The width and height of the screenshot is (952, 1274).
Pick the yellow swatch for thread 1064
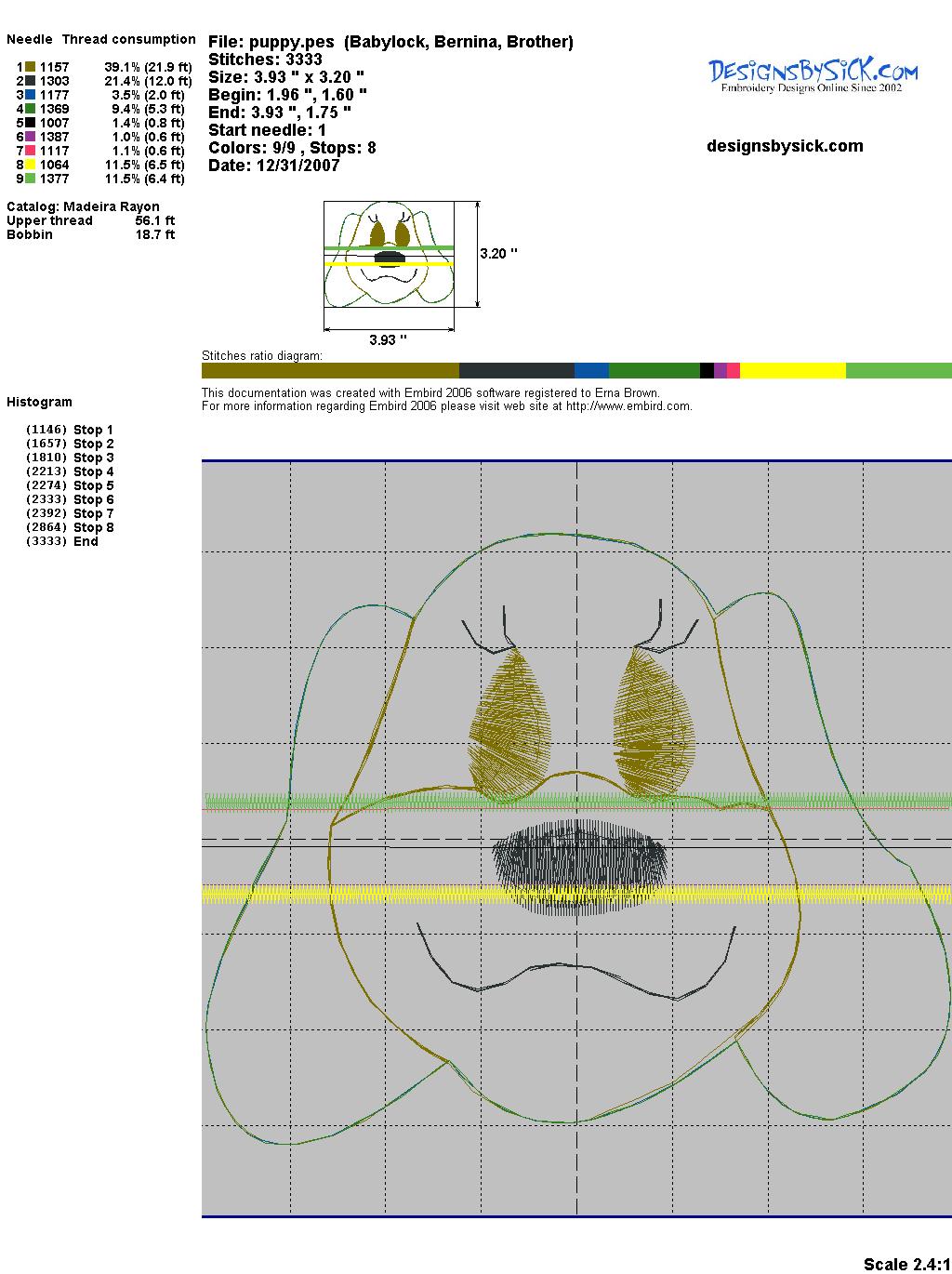(31, 165)
